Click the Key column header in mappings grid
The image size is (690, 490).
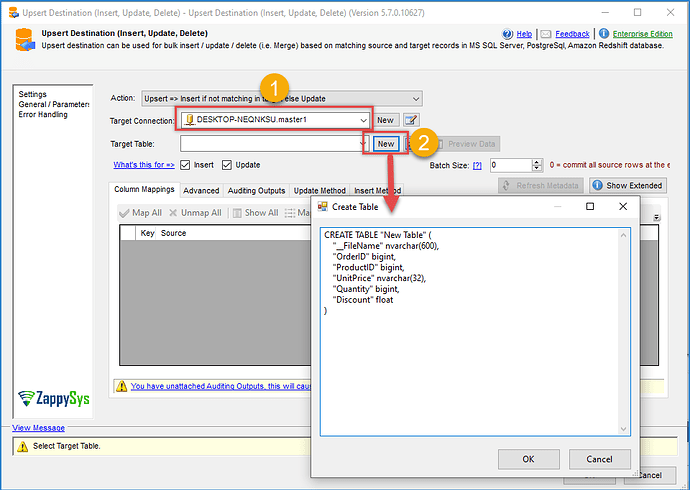(x=147, y=233)
